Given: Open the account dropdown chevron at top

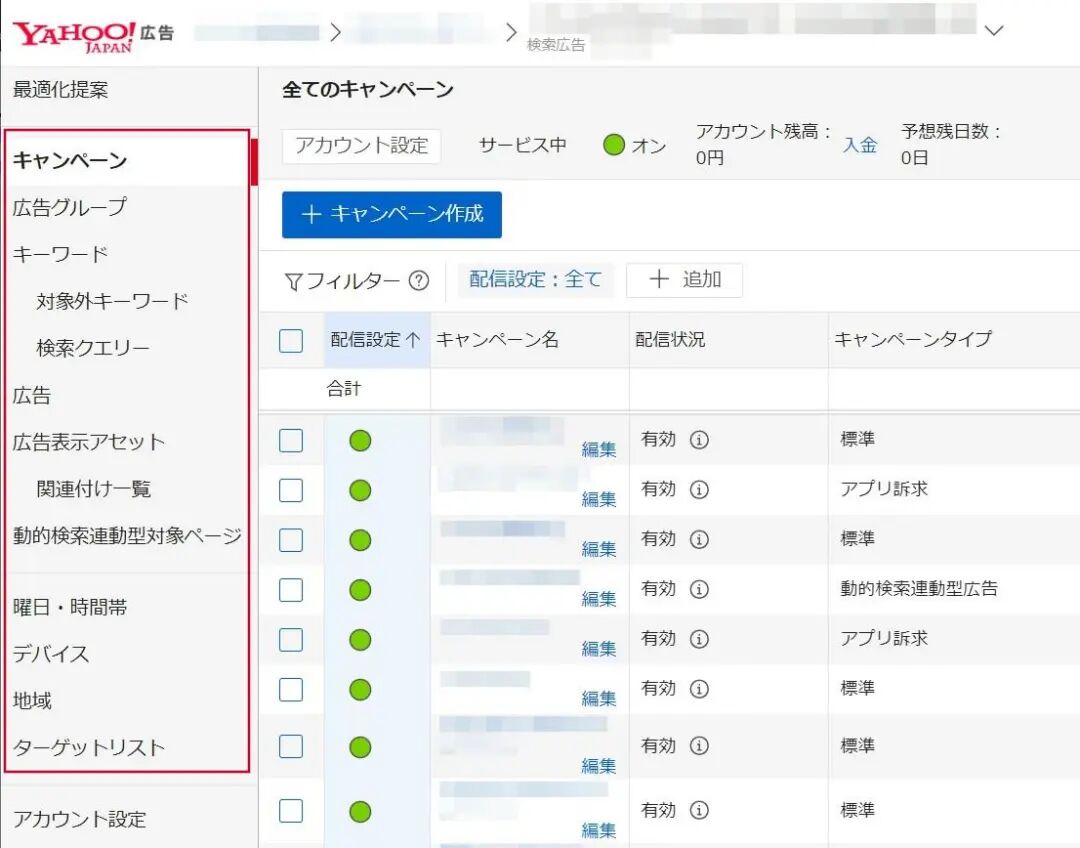Looking at the screenshot, I should pyautogui.click(x=993, y=31).
